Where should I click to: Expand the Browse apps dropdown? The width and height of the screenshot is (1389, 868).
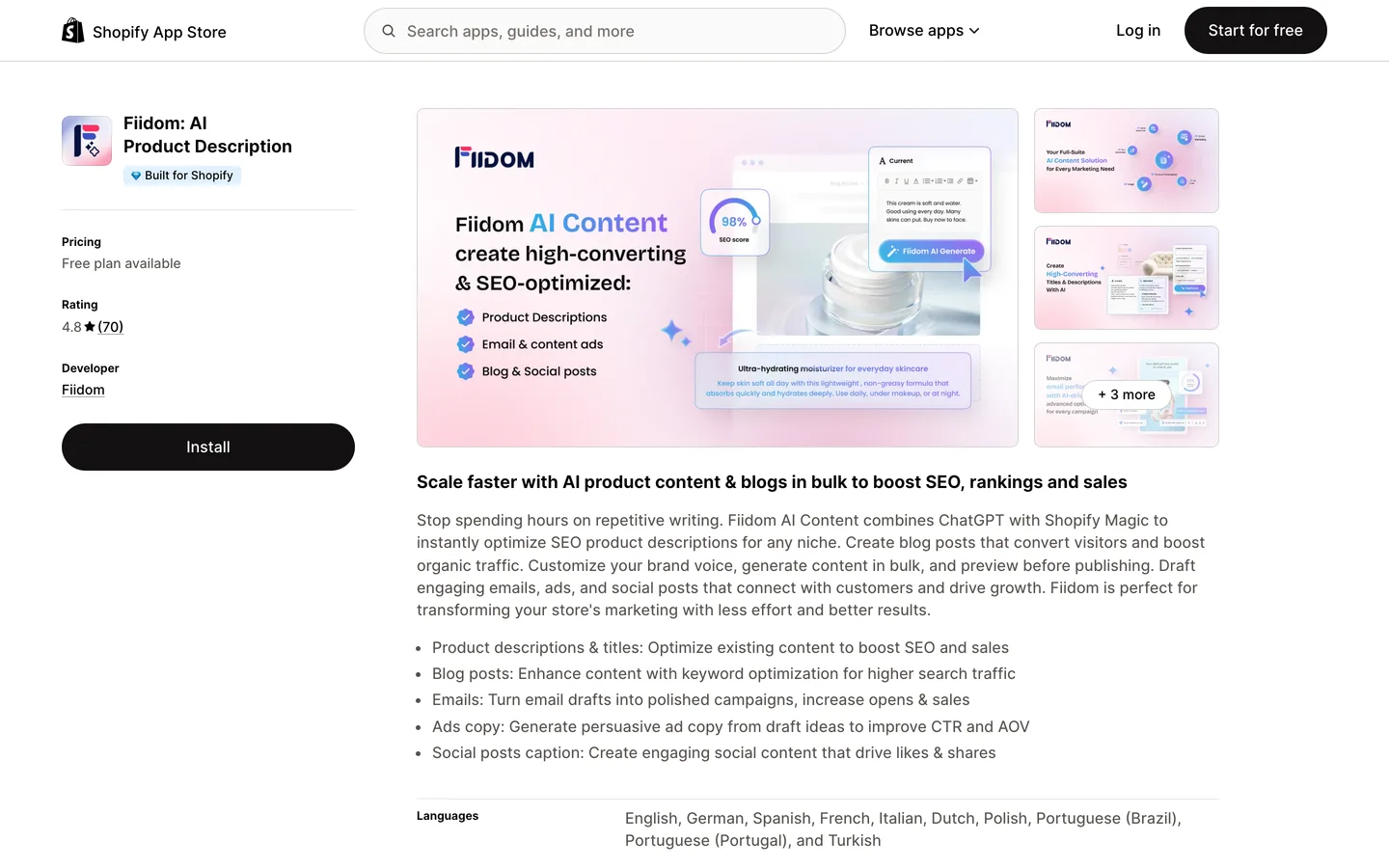[x=924, y=31]
